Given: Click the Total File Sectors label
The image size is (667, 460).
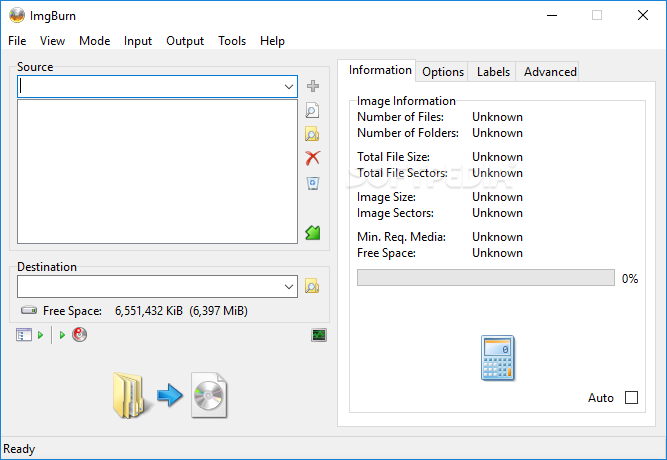Looking at the screenshot, I should [x=402, y=173].
